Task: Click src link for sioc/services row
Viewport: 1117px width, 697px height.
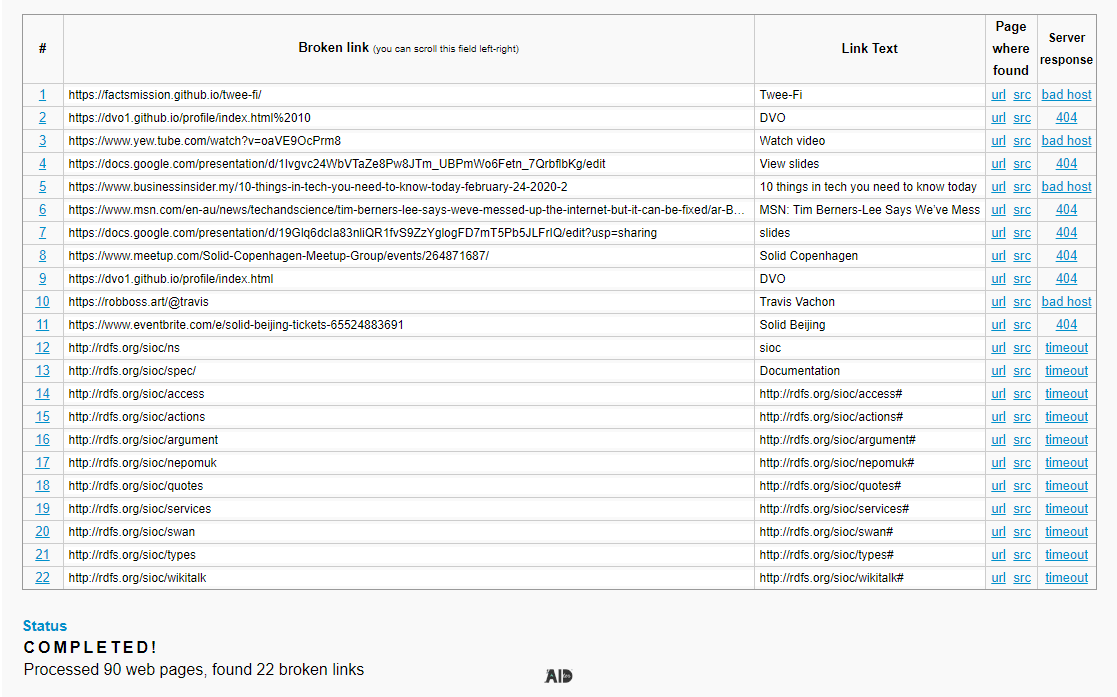Action: point(1022,509)
